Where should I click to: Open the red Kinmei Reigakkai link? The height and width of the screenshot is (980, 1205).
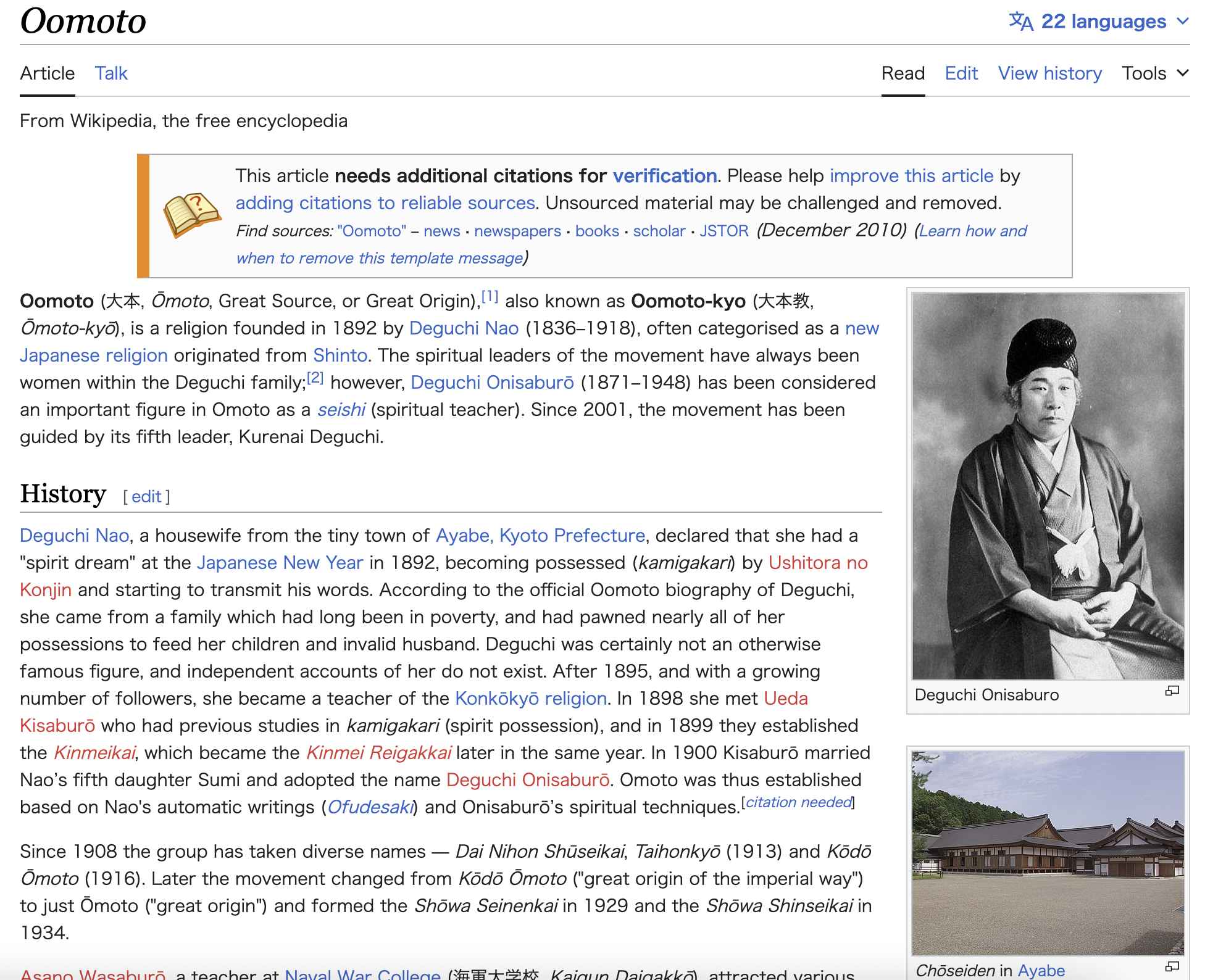click(378, 753)
